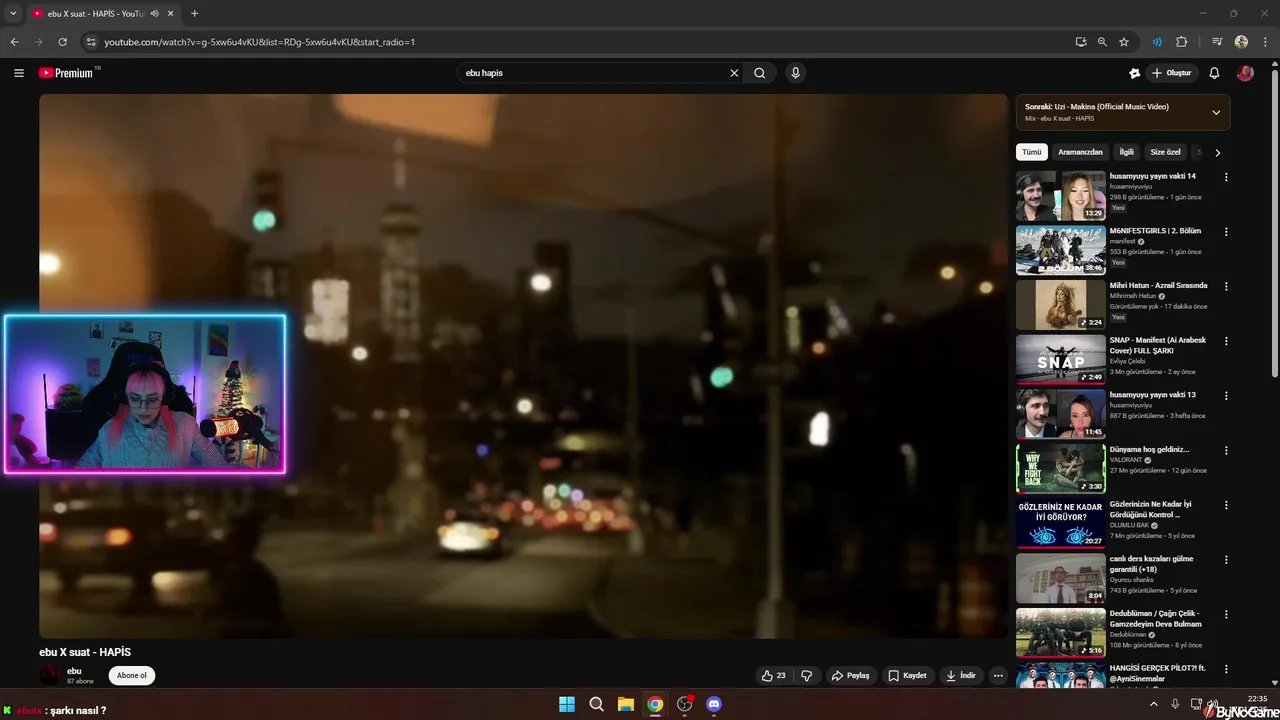Expand the Sonraki mix playlist panel
The image size is (1280, 720).
1216,112
